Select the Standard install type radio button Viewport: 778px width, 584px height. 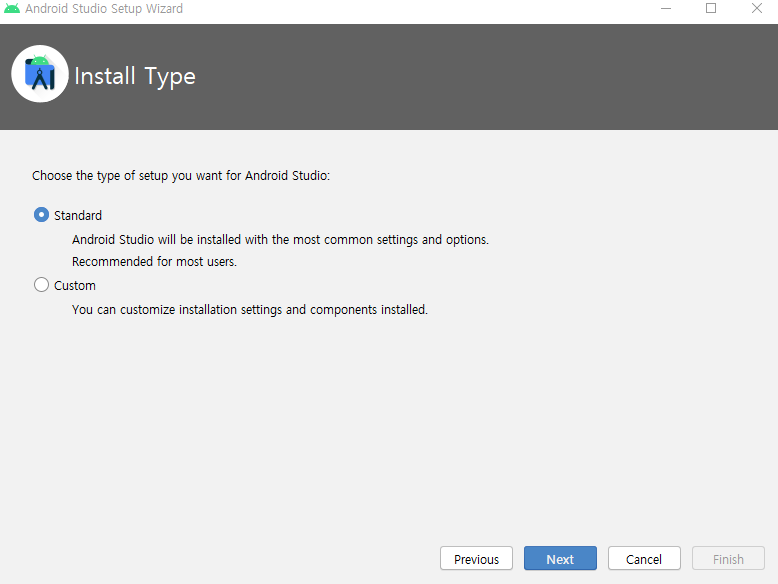(x=41, y=215)
